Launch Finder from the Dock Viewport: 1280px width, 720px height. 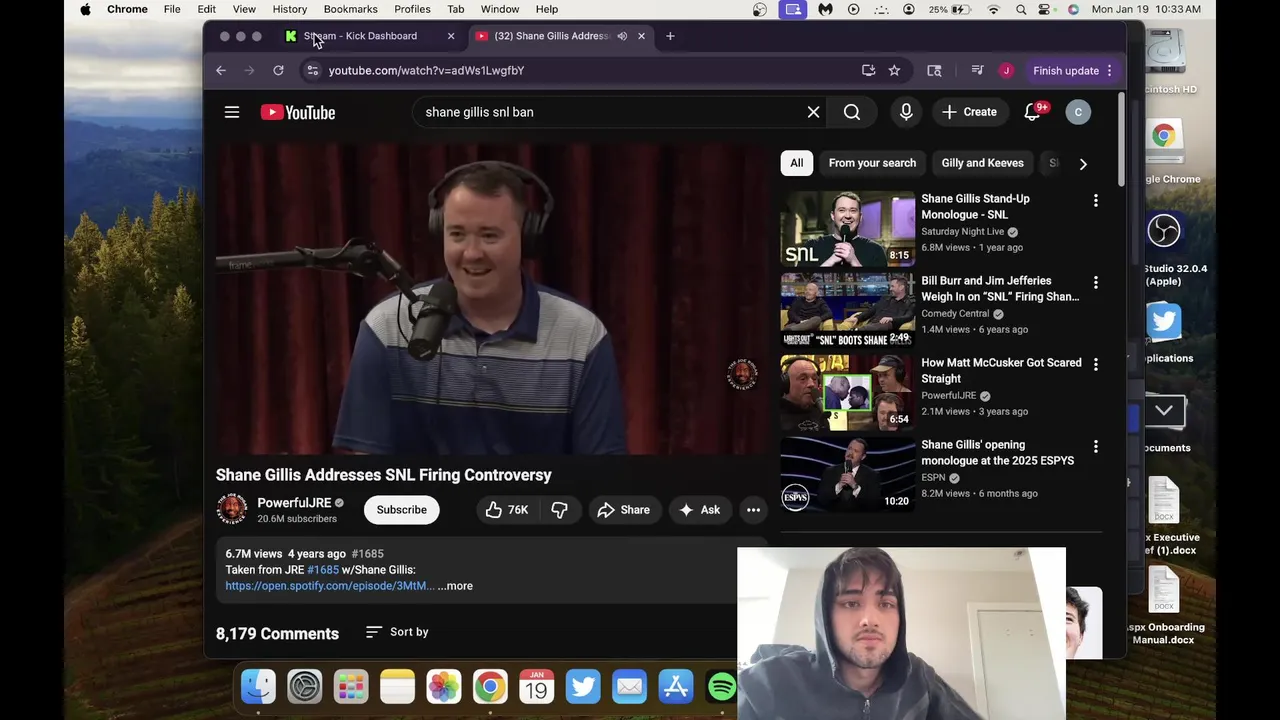tap(258, 686)
